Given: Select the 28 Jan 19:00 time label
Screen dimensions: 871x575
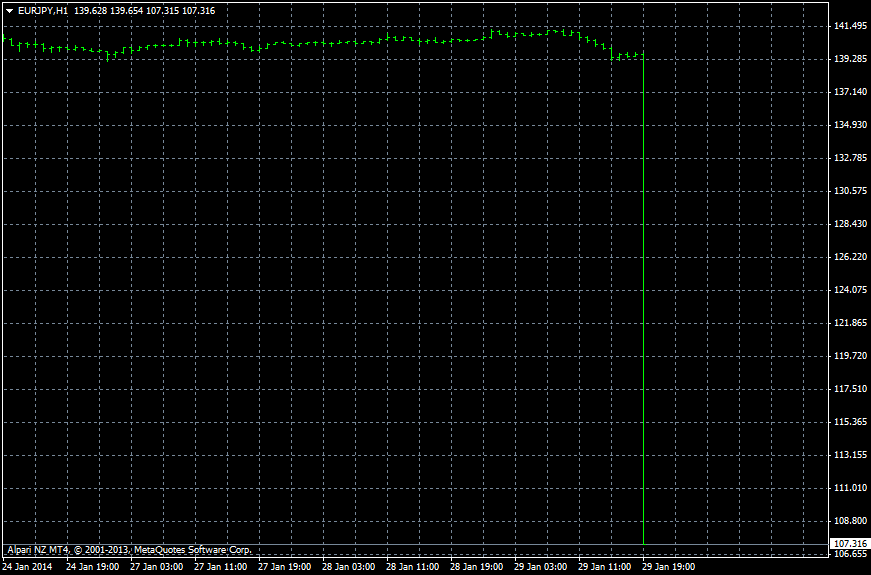Looking at the screenshot, I should tap(476, 567).
